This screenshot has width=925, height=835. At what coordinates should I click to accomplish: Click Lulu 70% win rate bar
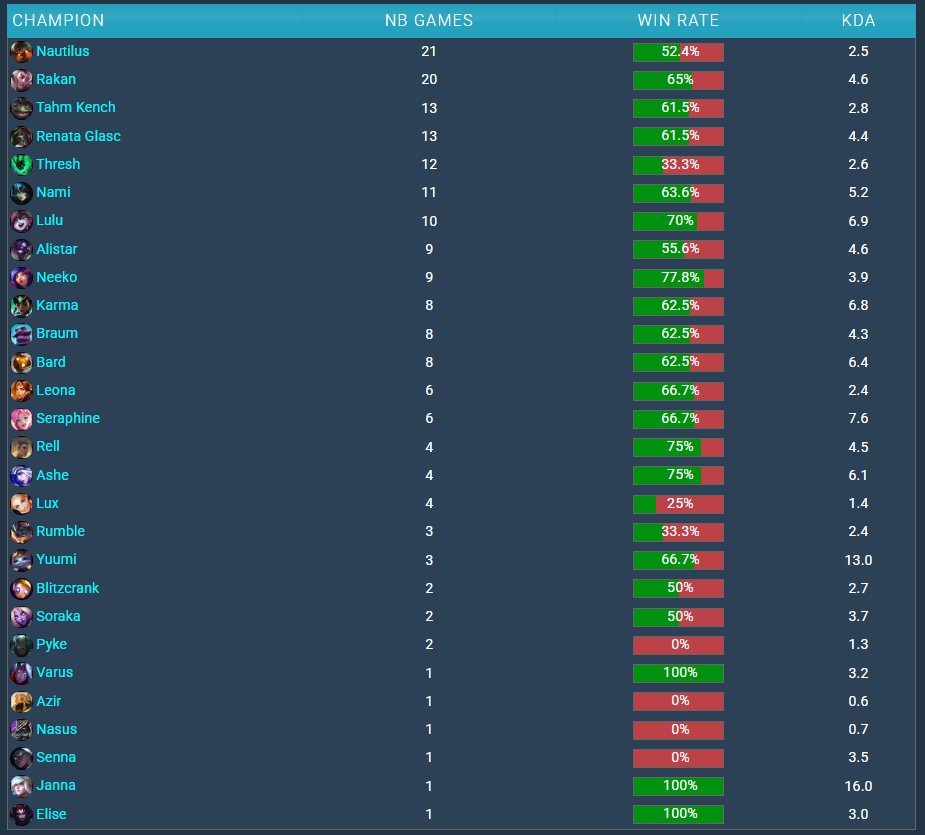(x=678, y=221)
